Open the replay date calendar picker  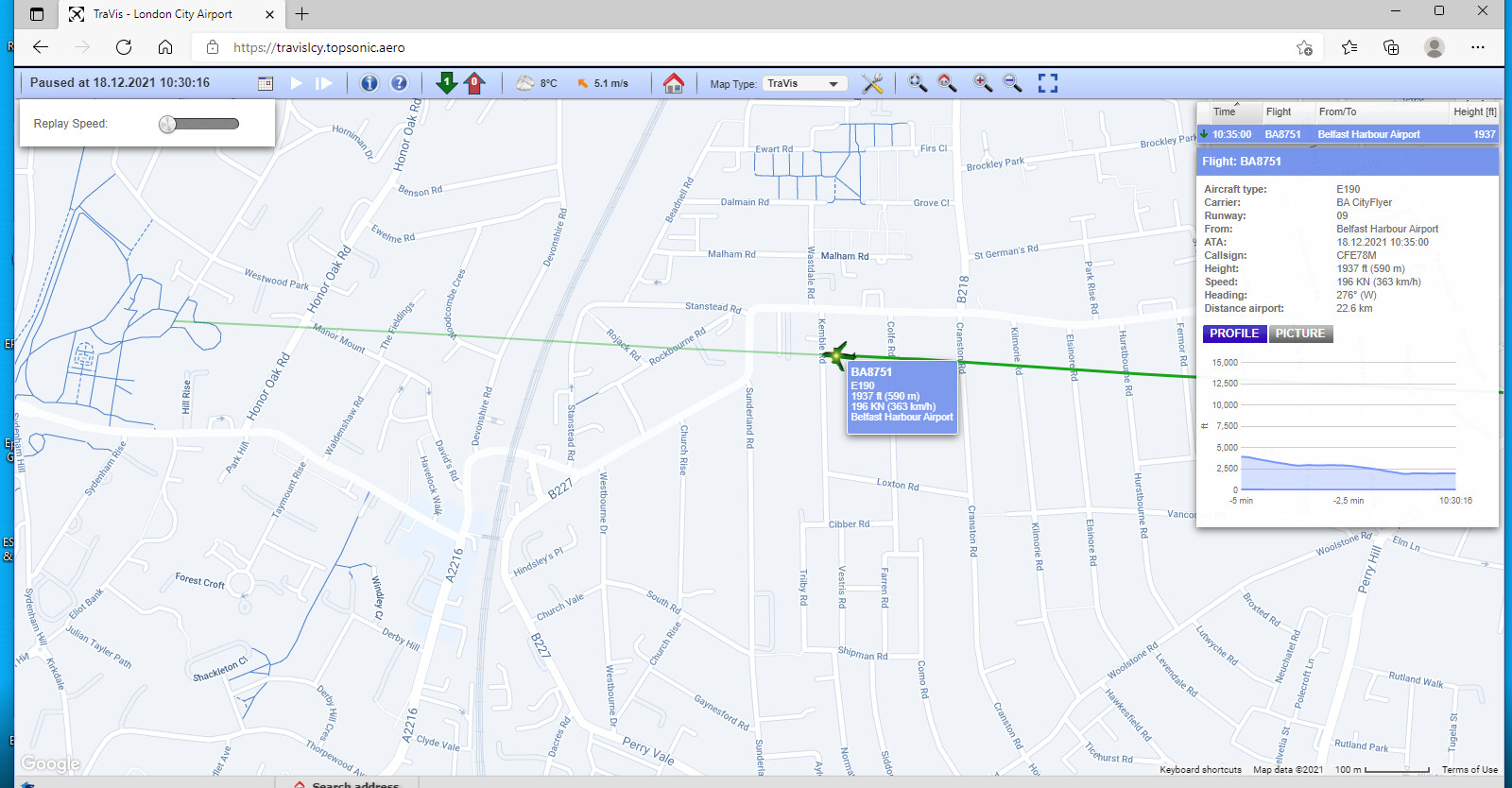[x=266, y=84]
